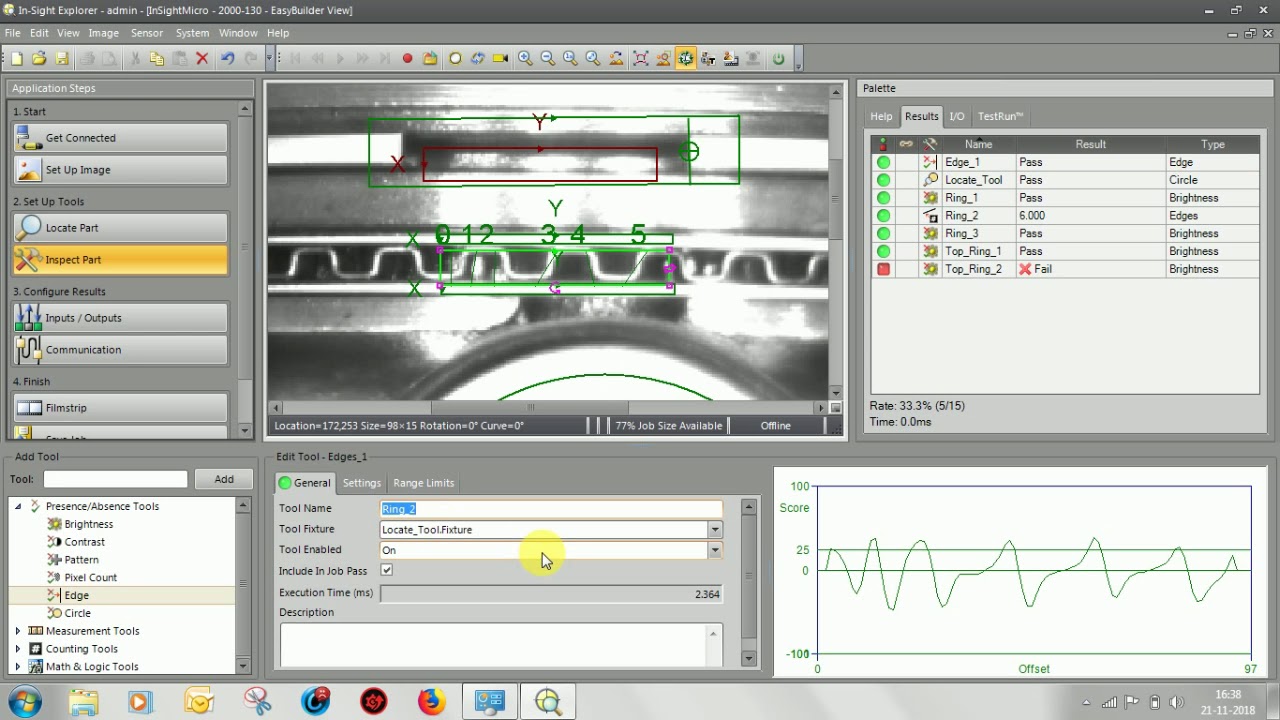Open the Windows Start menu
Screen dimensions: 1280x720
24,701
